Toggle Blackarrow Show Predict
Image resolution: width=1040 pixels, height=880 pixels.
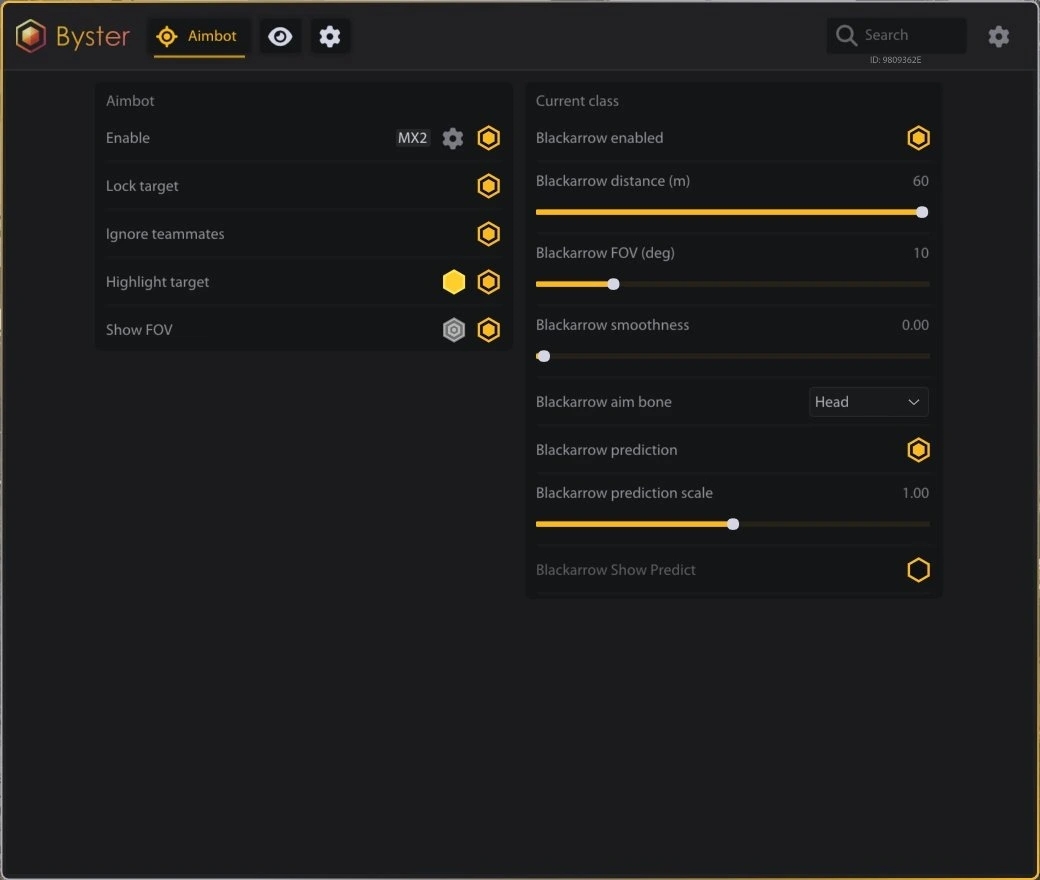[x=918, y=570]
